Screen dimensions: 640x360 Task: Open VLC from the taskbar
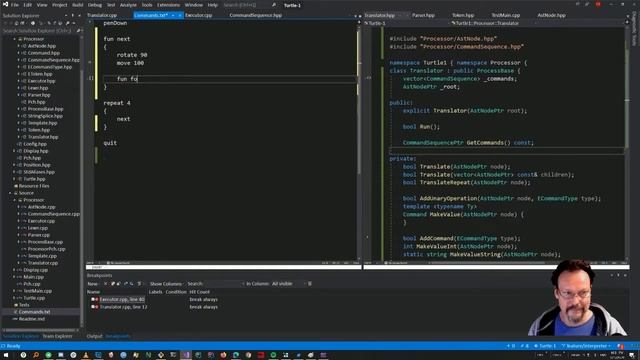tap(86, 355)
